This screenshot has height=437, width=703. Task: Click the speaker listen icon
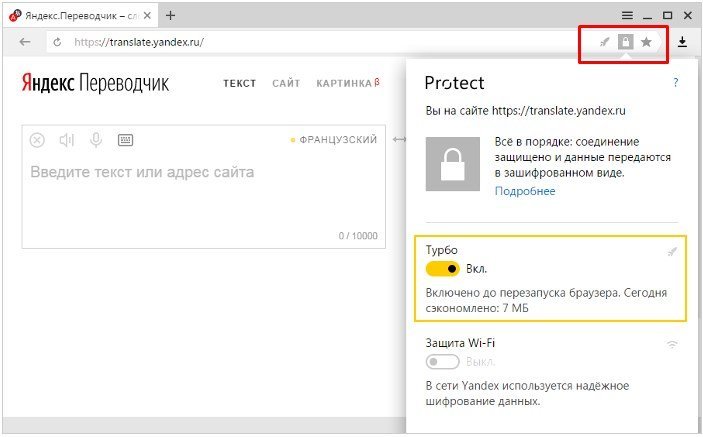tap(66, 140)
